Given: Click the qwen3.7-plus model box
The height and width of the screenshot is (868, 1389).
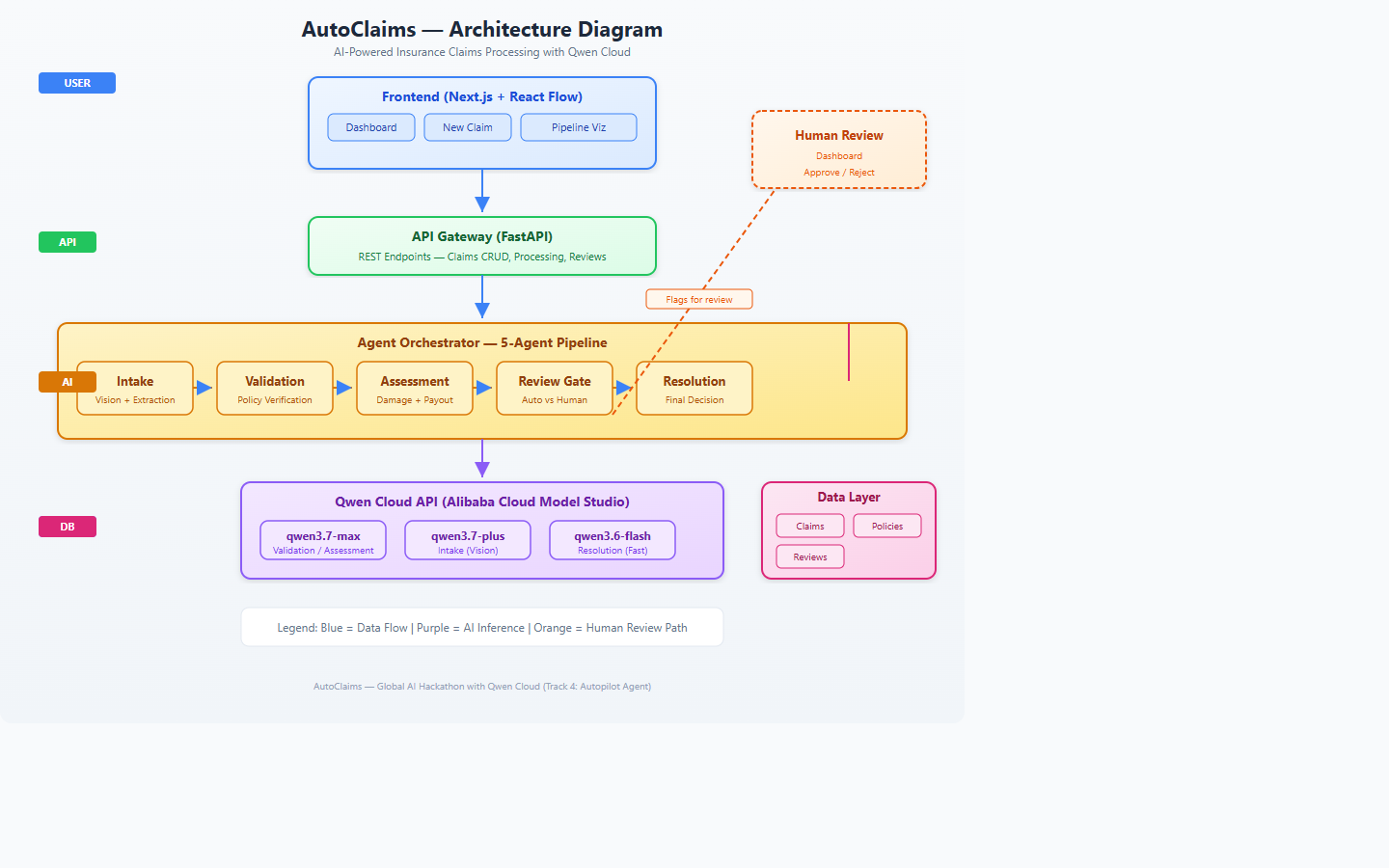Looking at the screenshot, I should [x=468, y=540].
